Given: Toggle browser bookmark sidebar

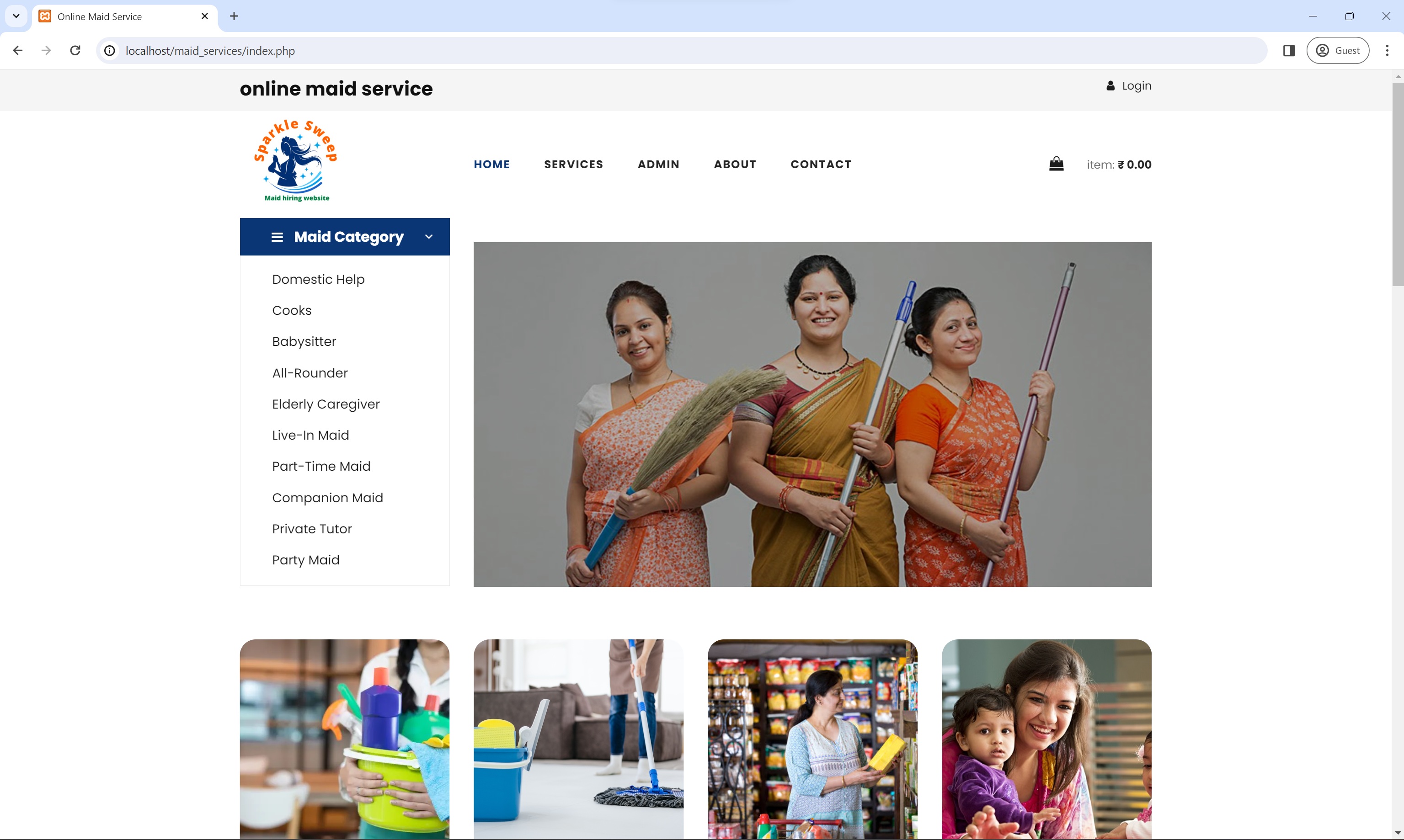Looking at the screenshot, I should [1289, 50].
